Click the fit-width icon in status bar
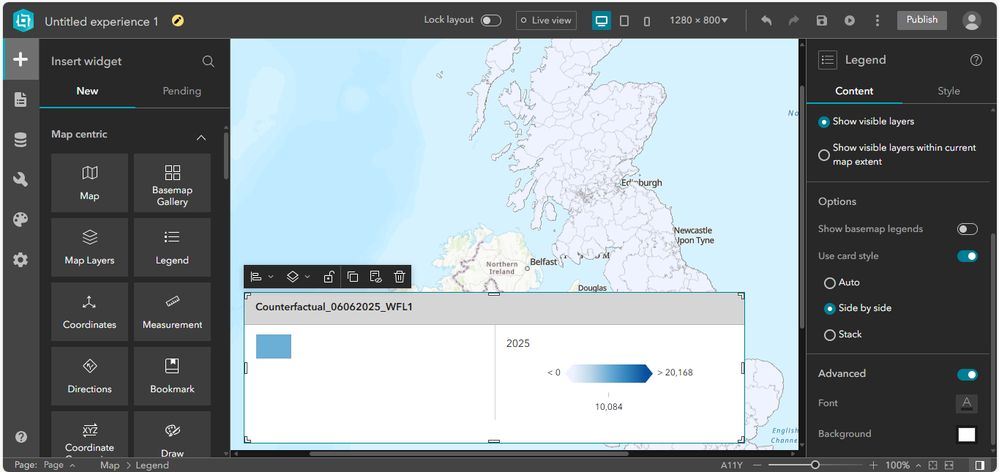The image size is (999, 472). 949,465
